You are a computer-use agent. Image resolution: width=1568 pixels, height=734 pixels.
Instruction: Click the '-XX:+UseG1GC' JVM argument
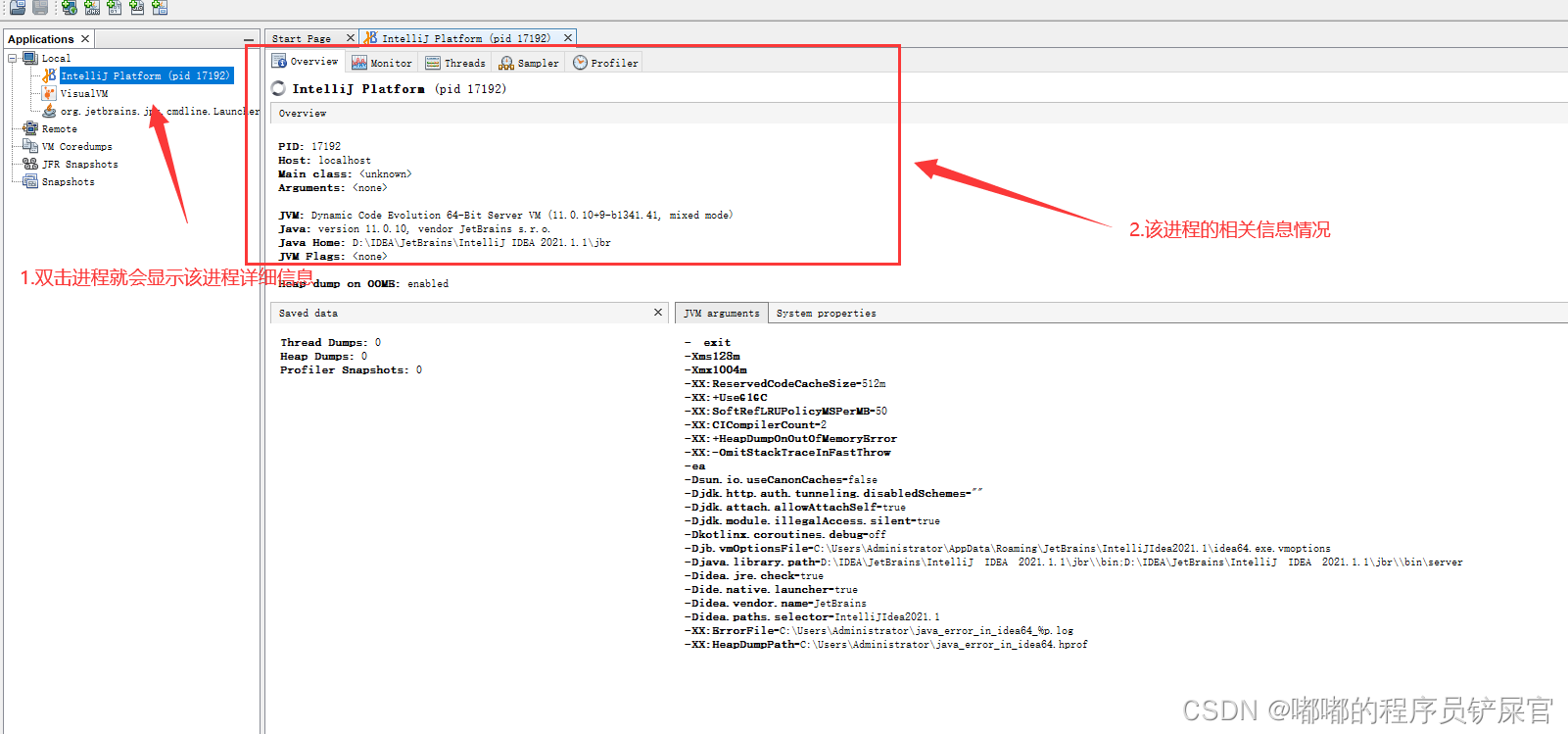(x=726, y=398)
